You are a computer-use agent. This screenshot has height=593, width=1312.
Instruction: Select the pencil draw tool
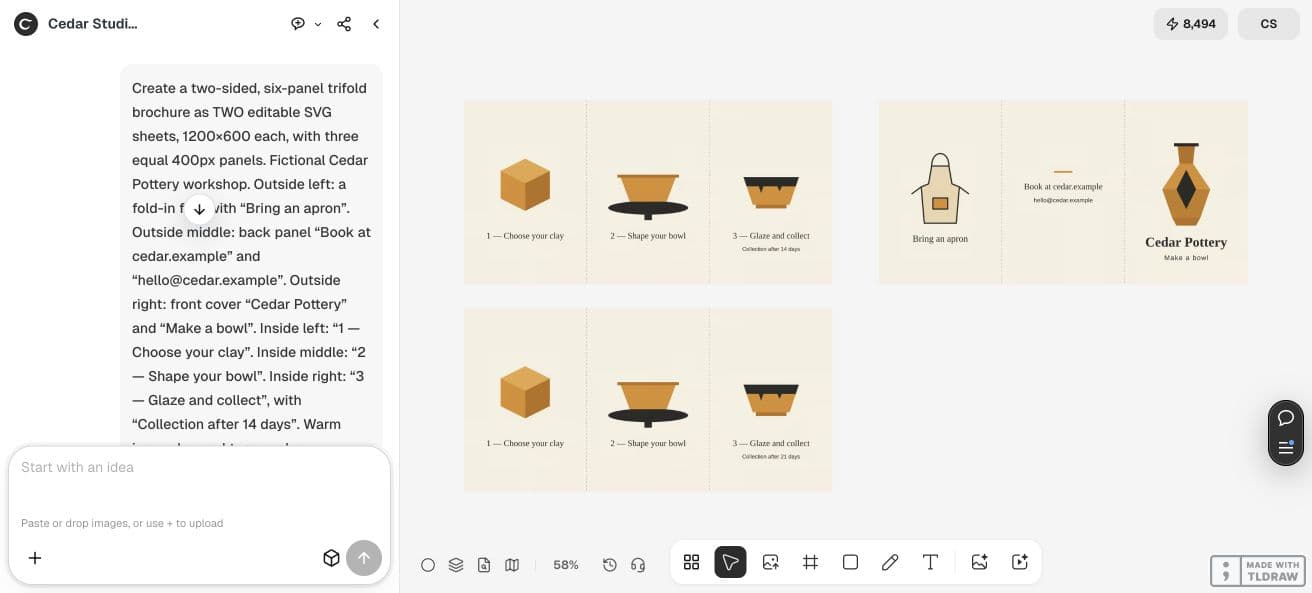890,562
